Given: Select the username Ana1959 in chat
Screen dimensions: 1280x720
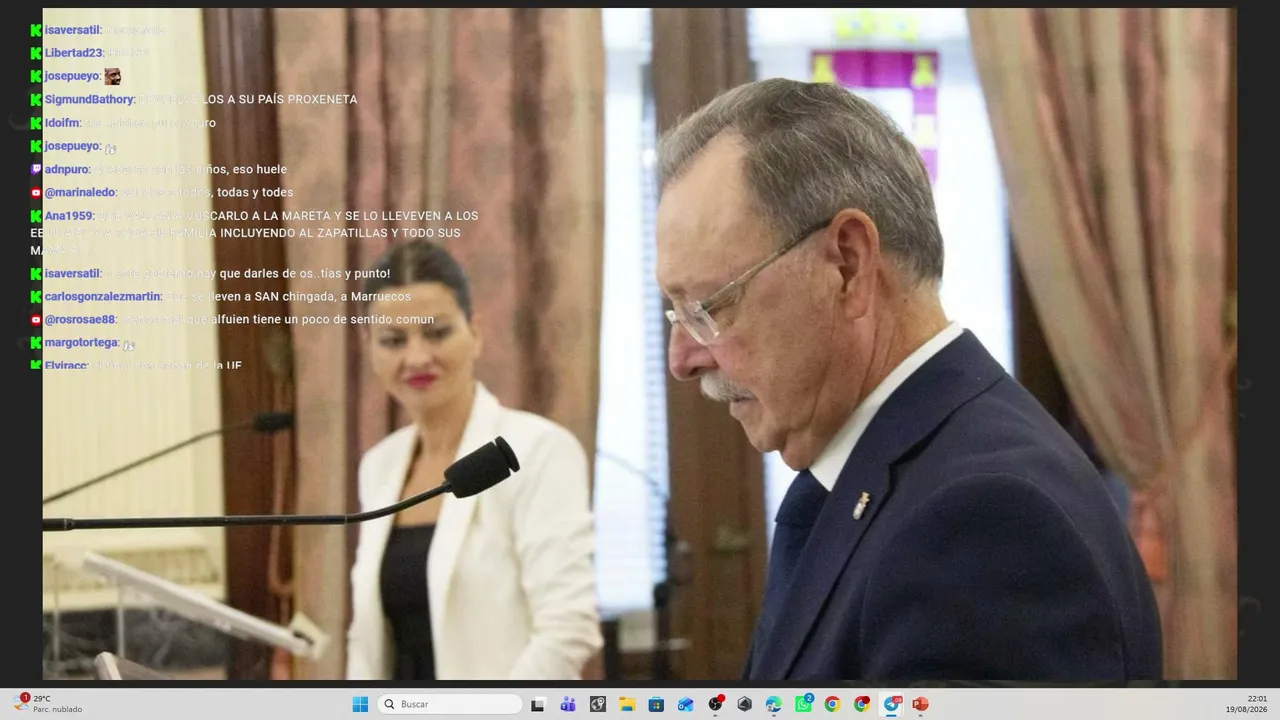Looking at the screenshot, I should pyautogui.click(x=69, y=216).
